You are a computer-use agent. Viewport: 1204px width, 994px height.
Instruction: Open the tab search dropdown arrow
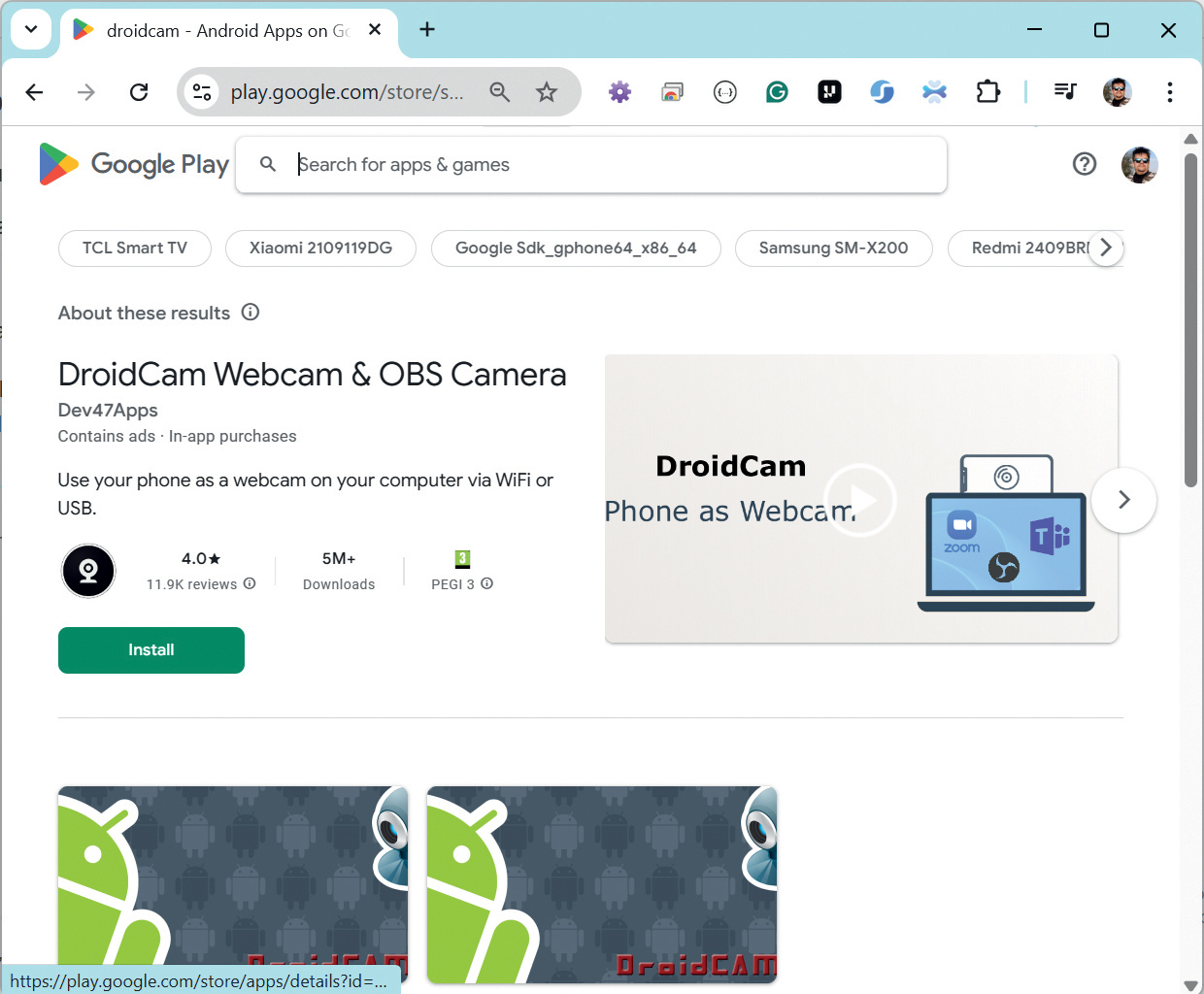[31, 29]
